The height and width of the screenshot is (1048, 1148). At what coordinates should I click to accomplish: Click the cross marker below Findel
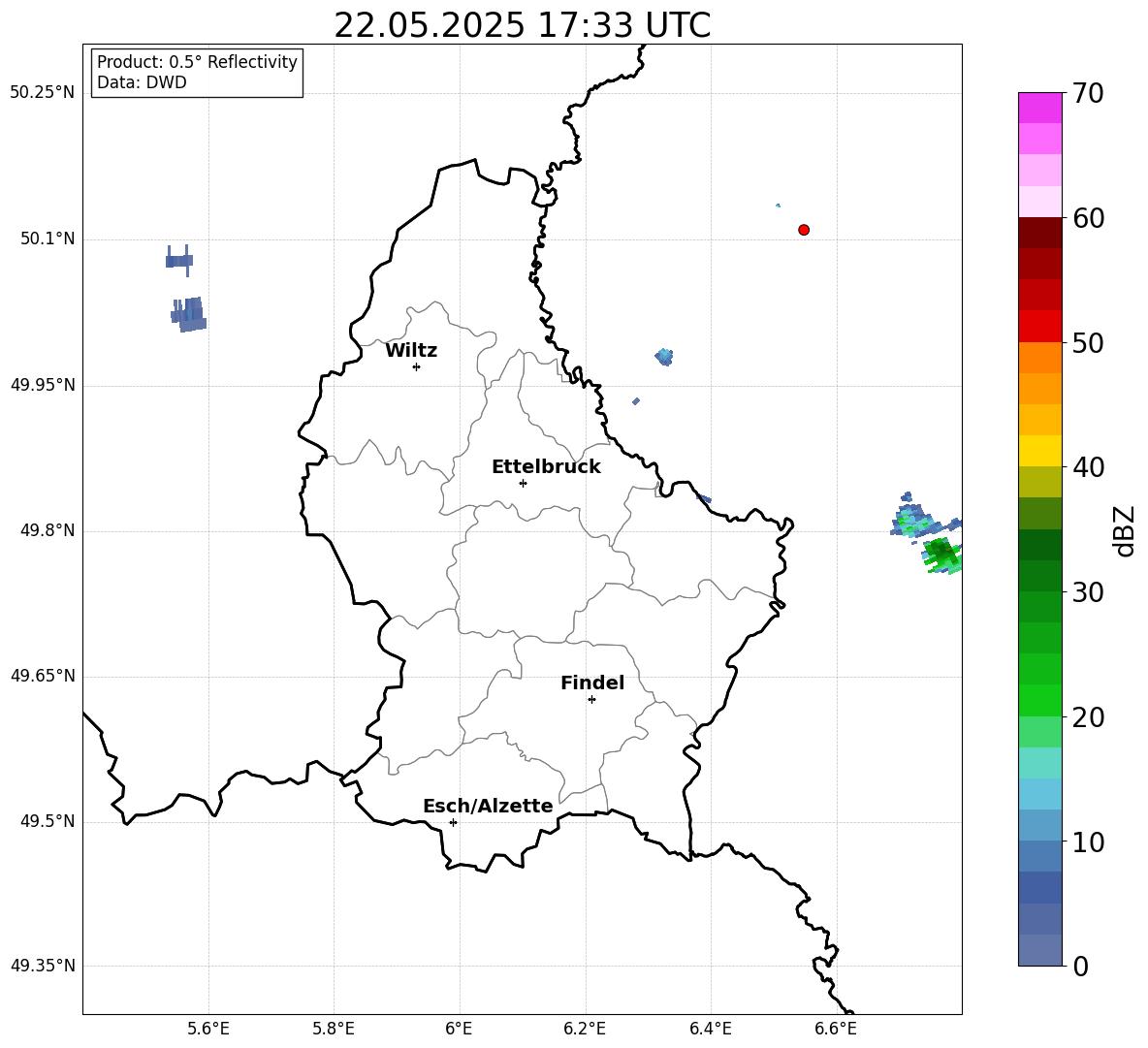pos(591,700)
